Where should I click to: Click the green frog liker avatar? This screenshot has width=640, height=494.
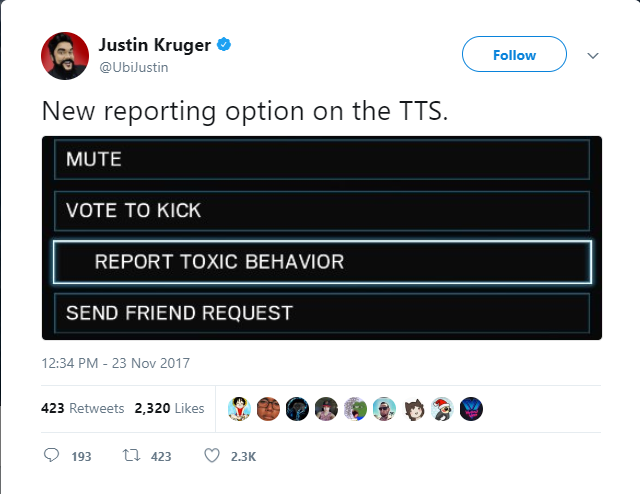pos(355,408)
